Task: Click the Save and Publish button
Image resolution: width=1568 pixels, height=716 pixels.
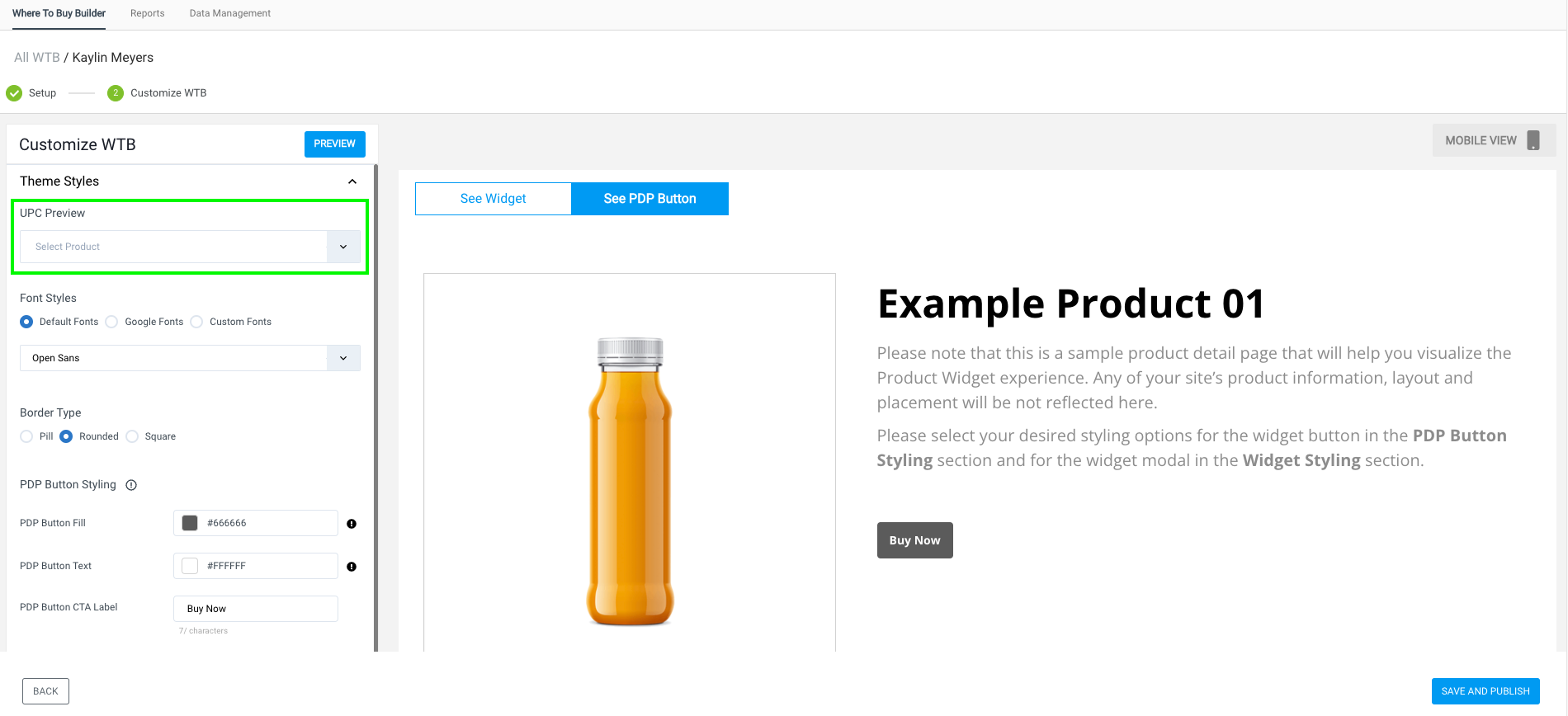Action: pyautogui.click(x=1485, y=691)
